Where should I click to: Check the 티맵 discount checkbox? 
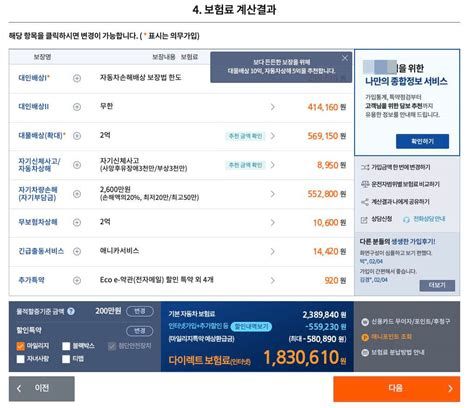pyautogui.click(x=66, y=359)
